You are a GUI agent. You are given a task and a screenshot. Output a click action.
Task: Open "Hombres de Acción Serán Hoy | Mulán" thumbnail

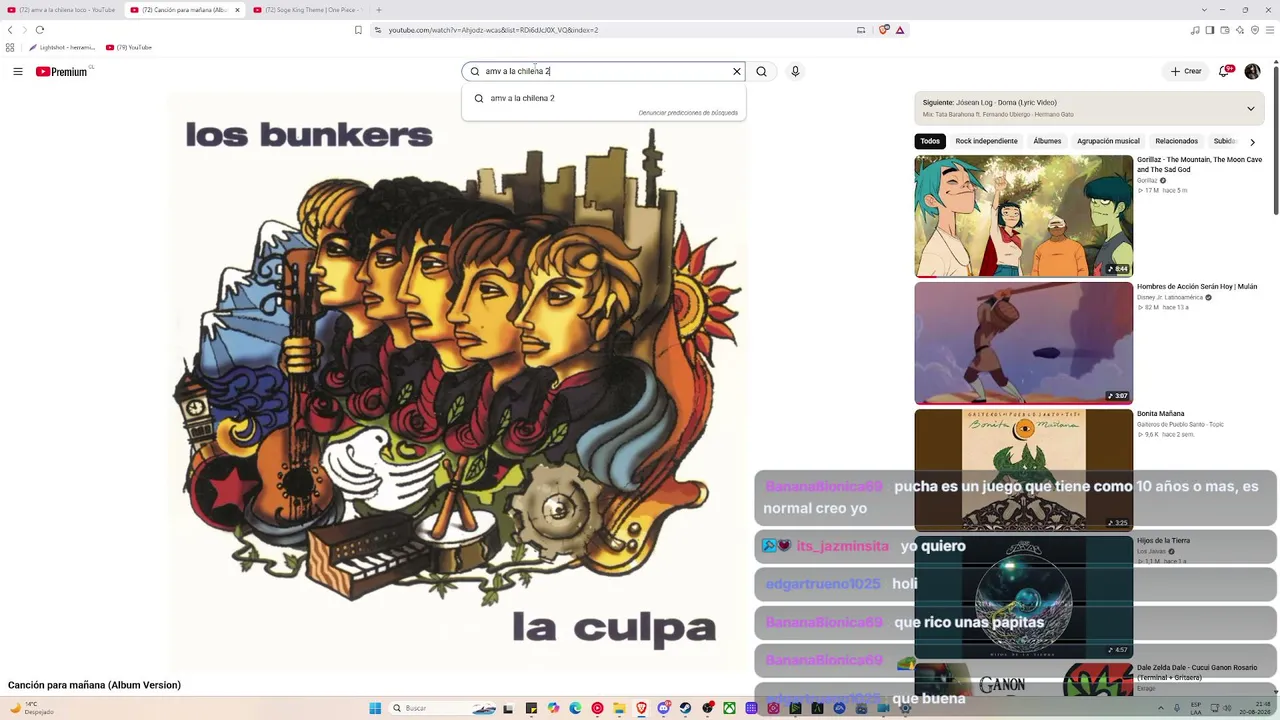[x=1024, y=343]
